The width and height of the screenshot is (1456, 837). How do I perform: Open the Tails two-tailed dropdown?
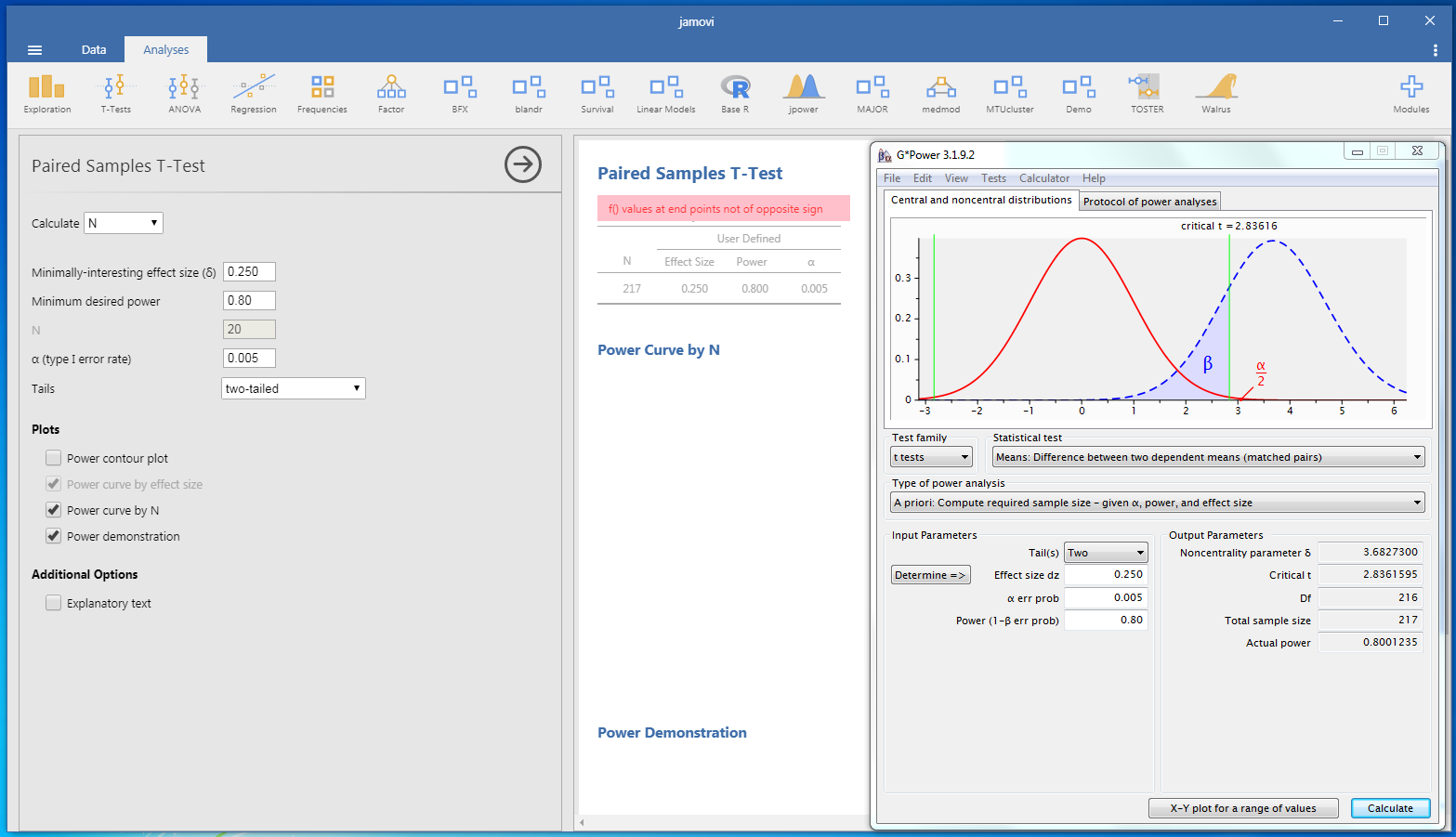point(294,388)
